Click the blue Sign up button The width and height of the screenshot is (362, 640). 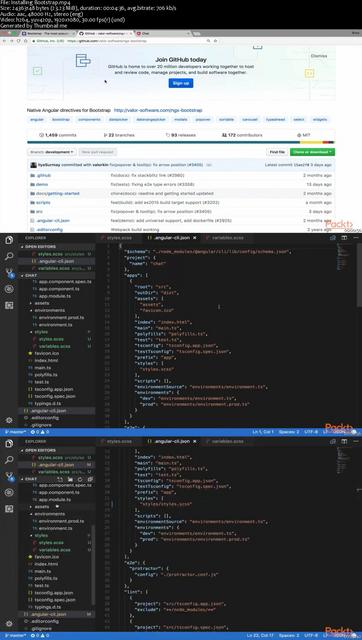click(181, 83)
